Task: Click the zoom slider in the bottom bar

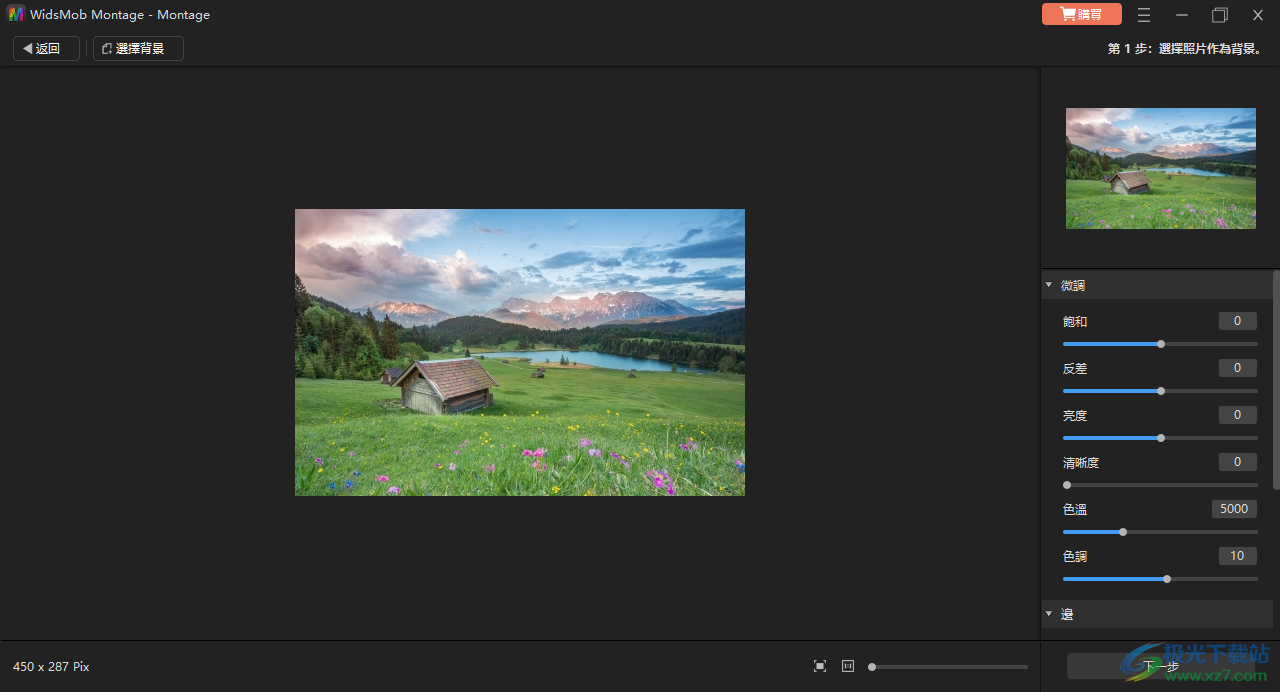Action: click(x=948, y=667)
